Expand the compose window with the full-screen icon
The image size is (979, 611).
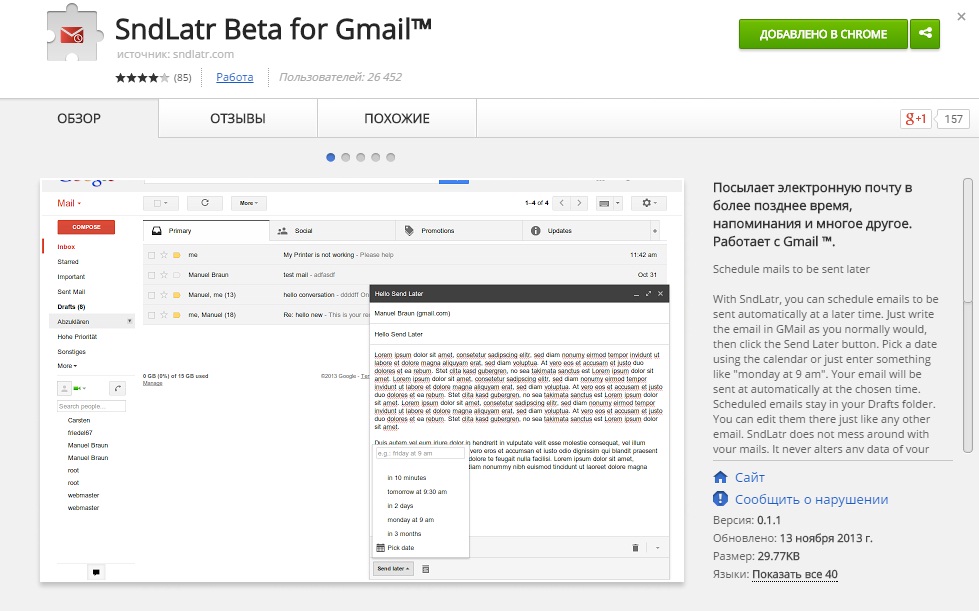pyautogui.click(x=648, y=292)
